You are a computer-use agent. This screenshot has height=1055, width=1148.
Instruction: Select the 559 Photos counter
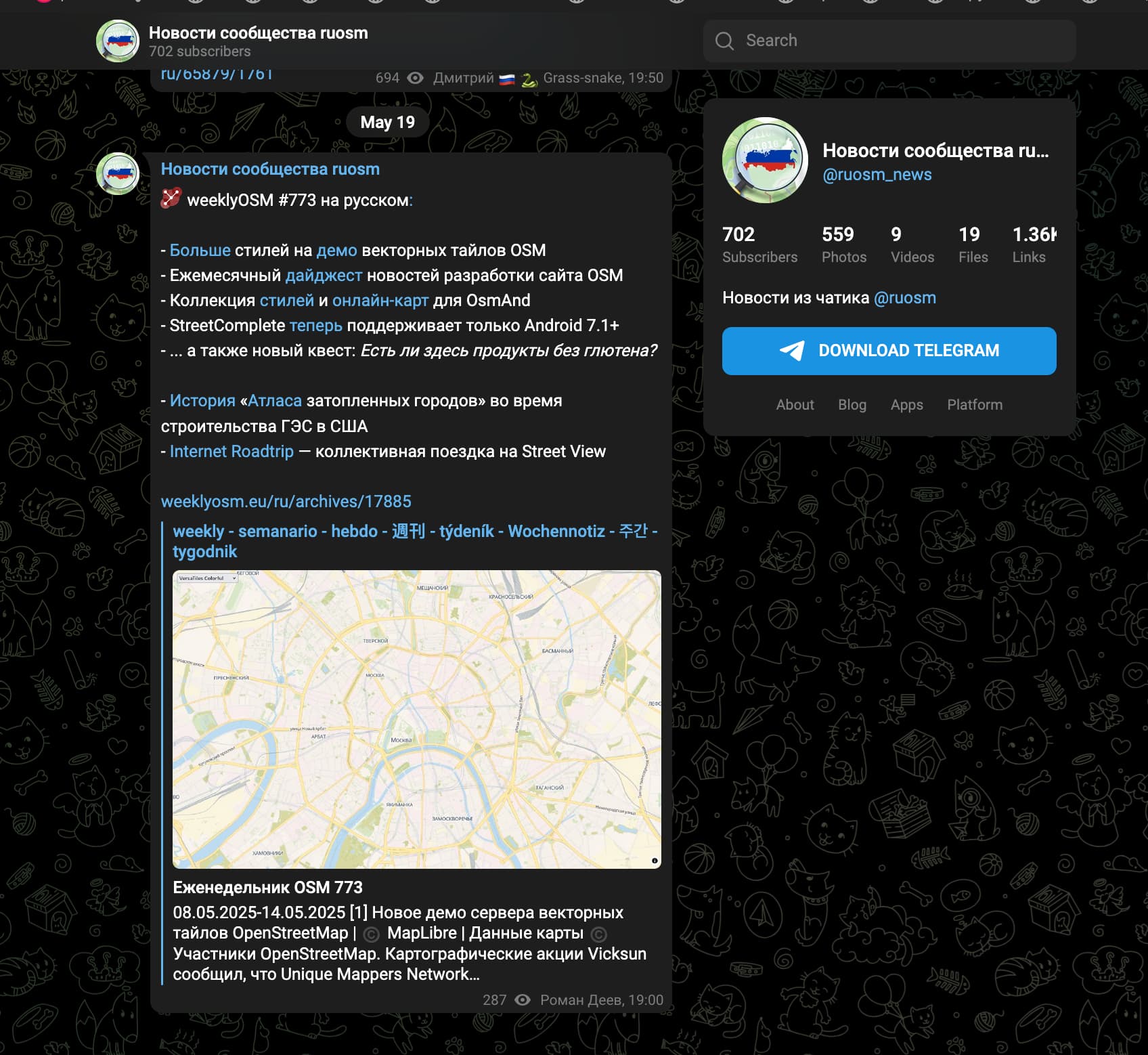pos(844,244)
